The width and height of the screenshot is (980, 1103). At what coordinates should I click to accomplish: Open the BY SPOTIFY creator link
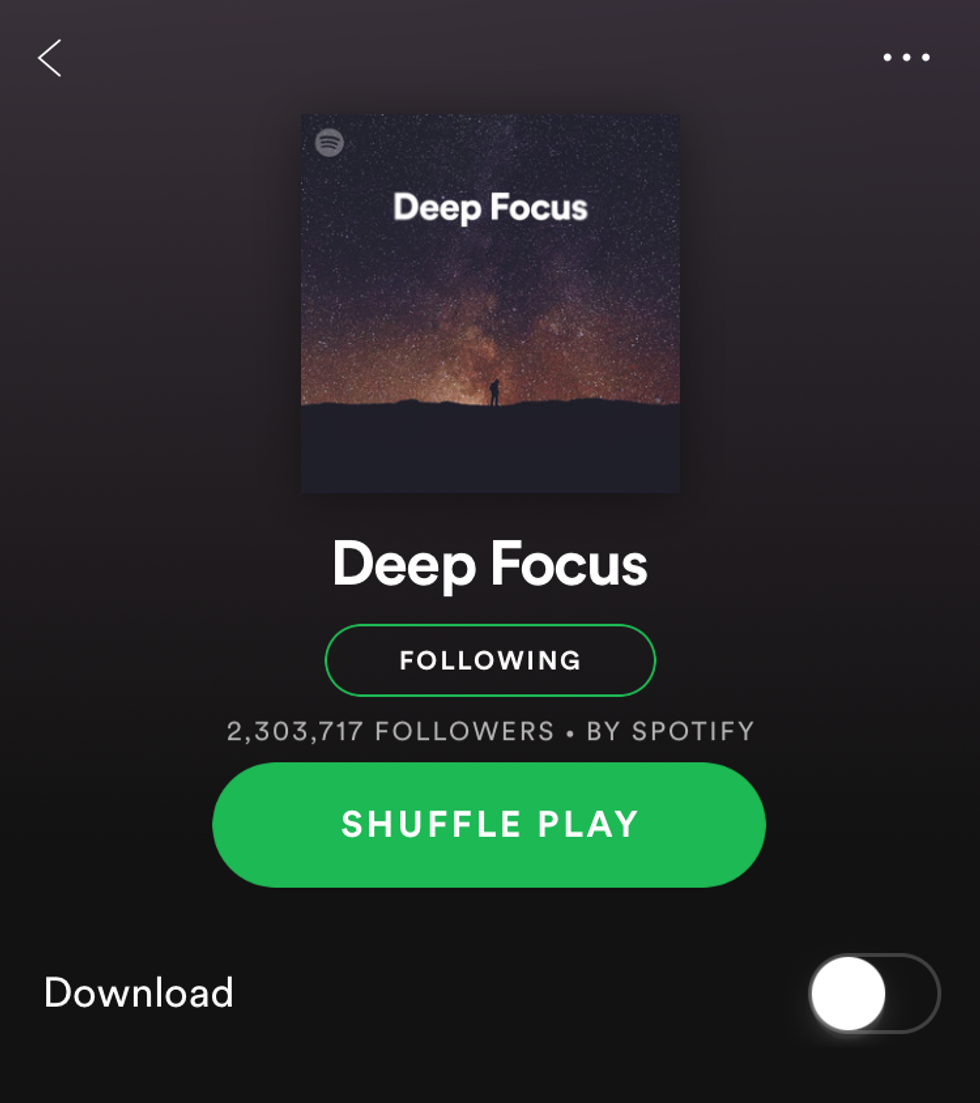point(670,732)
